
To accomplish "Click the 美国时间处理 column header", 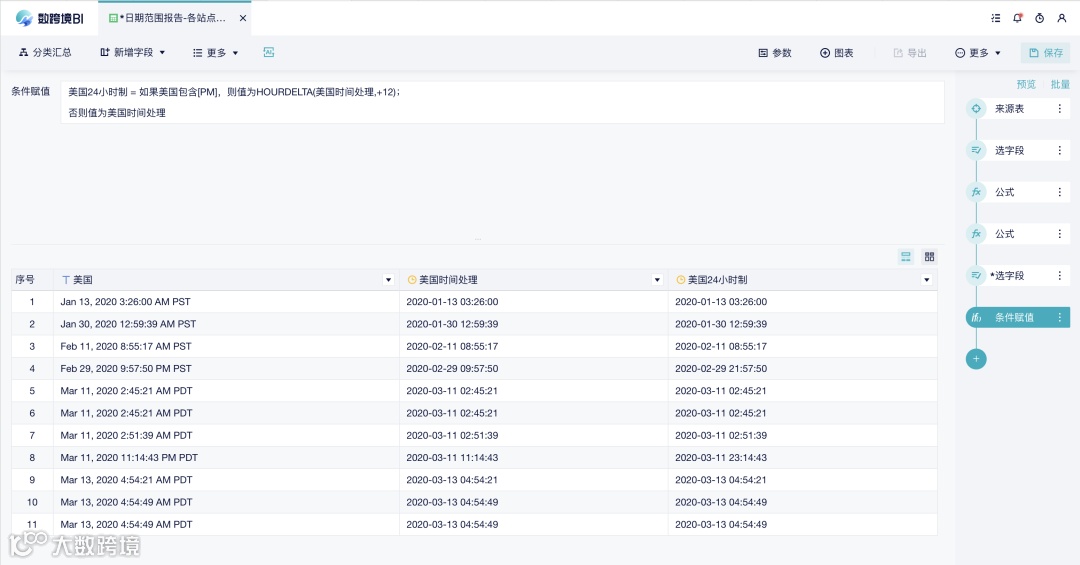I will (534, 280).
